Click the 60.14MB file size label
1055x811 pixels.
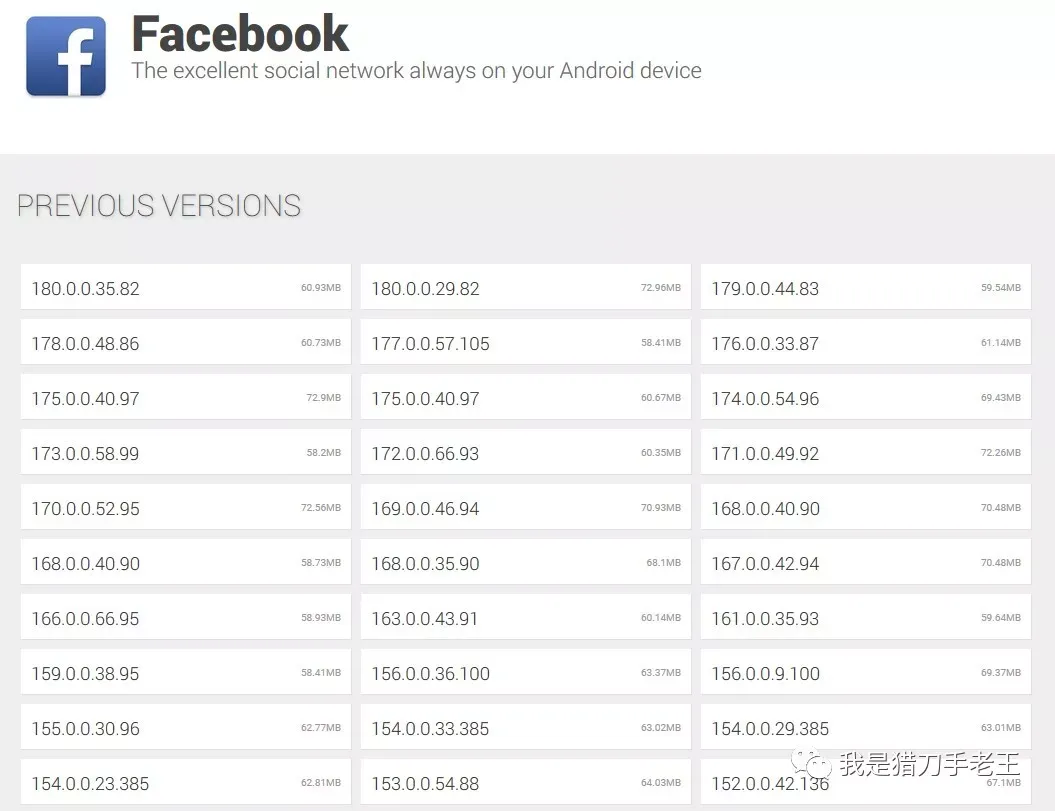(x=661, y=618)
